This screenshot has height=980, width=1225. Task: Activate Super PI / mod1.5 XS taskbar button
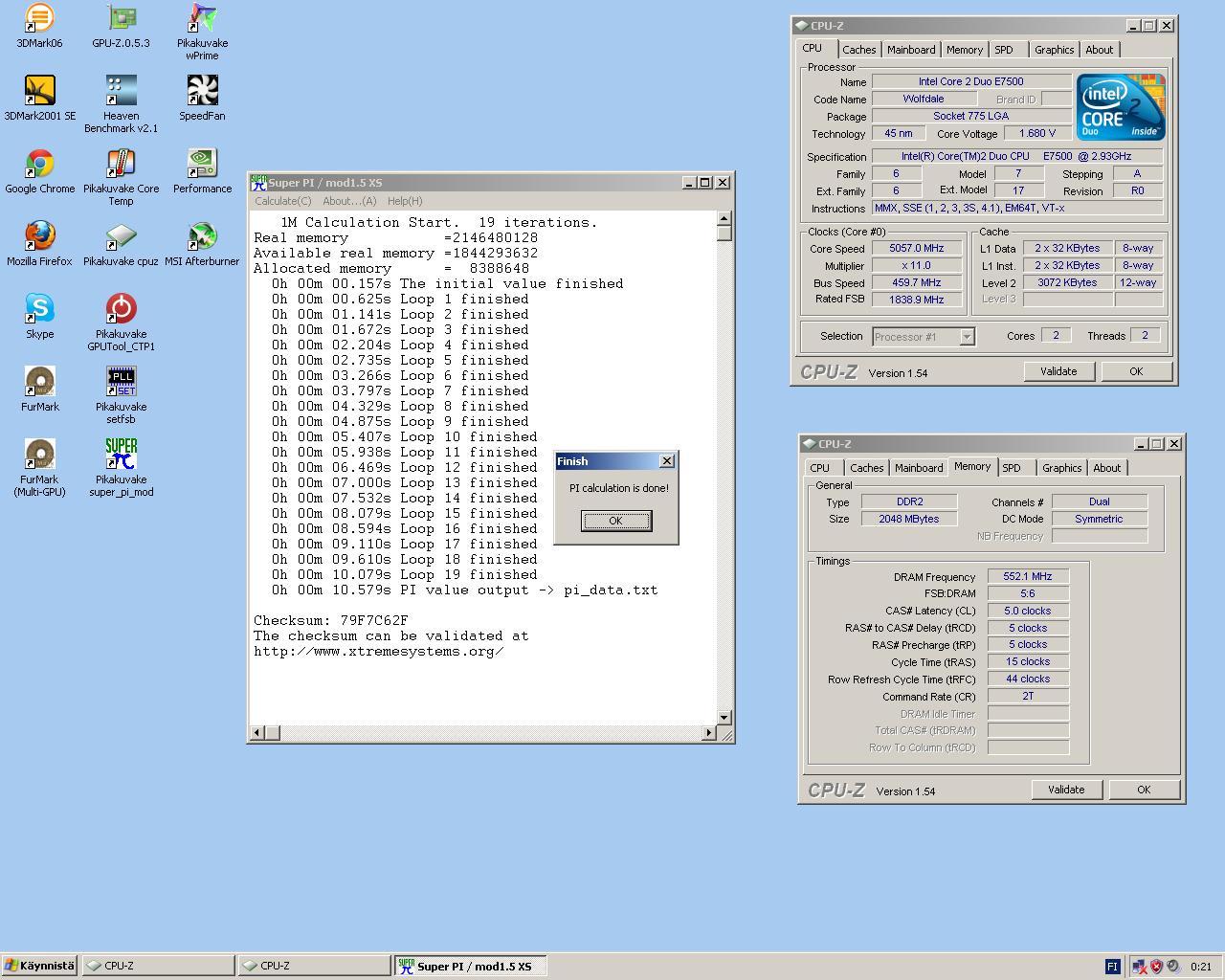click(x=471, y=966)
